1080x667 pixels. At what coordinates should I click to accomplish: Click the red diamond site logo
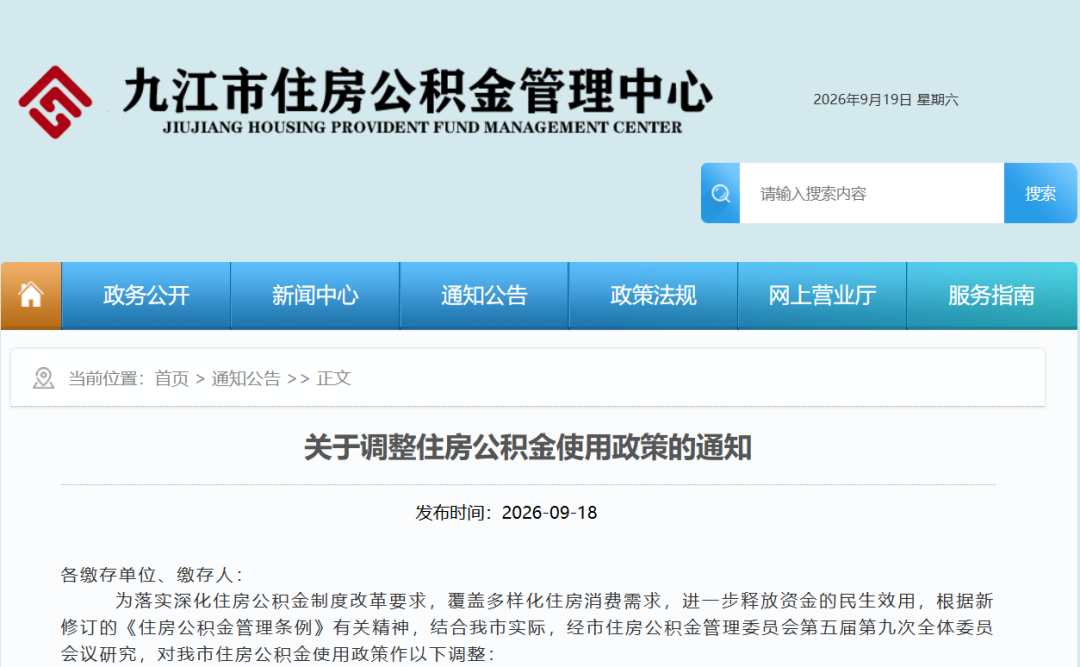point(55,102)
